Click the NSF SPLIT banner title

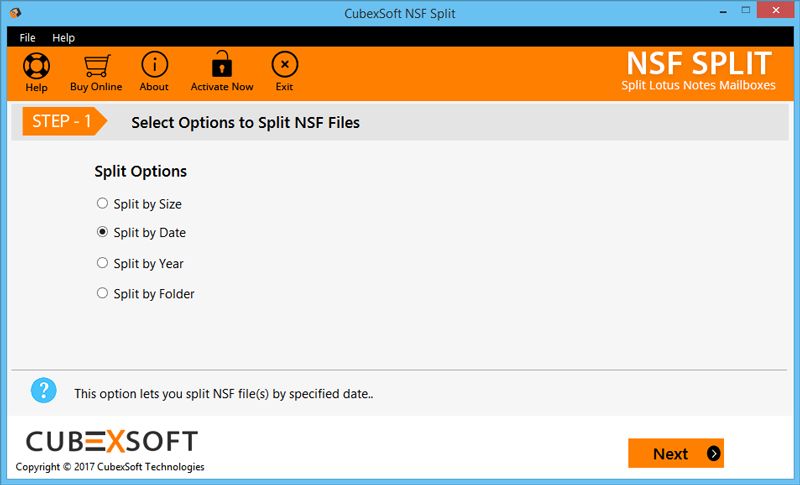click(699, 63)
